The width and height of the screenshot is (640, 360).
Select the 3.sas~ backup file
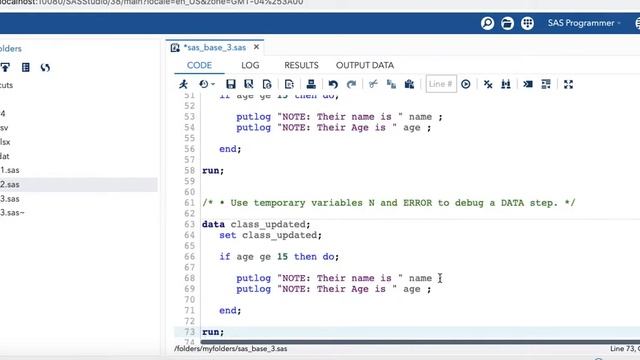[x=12, y=213]
